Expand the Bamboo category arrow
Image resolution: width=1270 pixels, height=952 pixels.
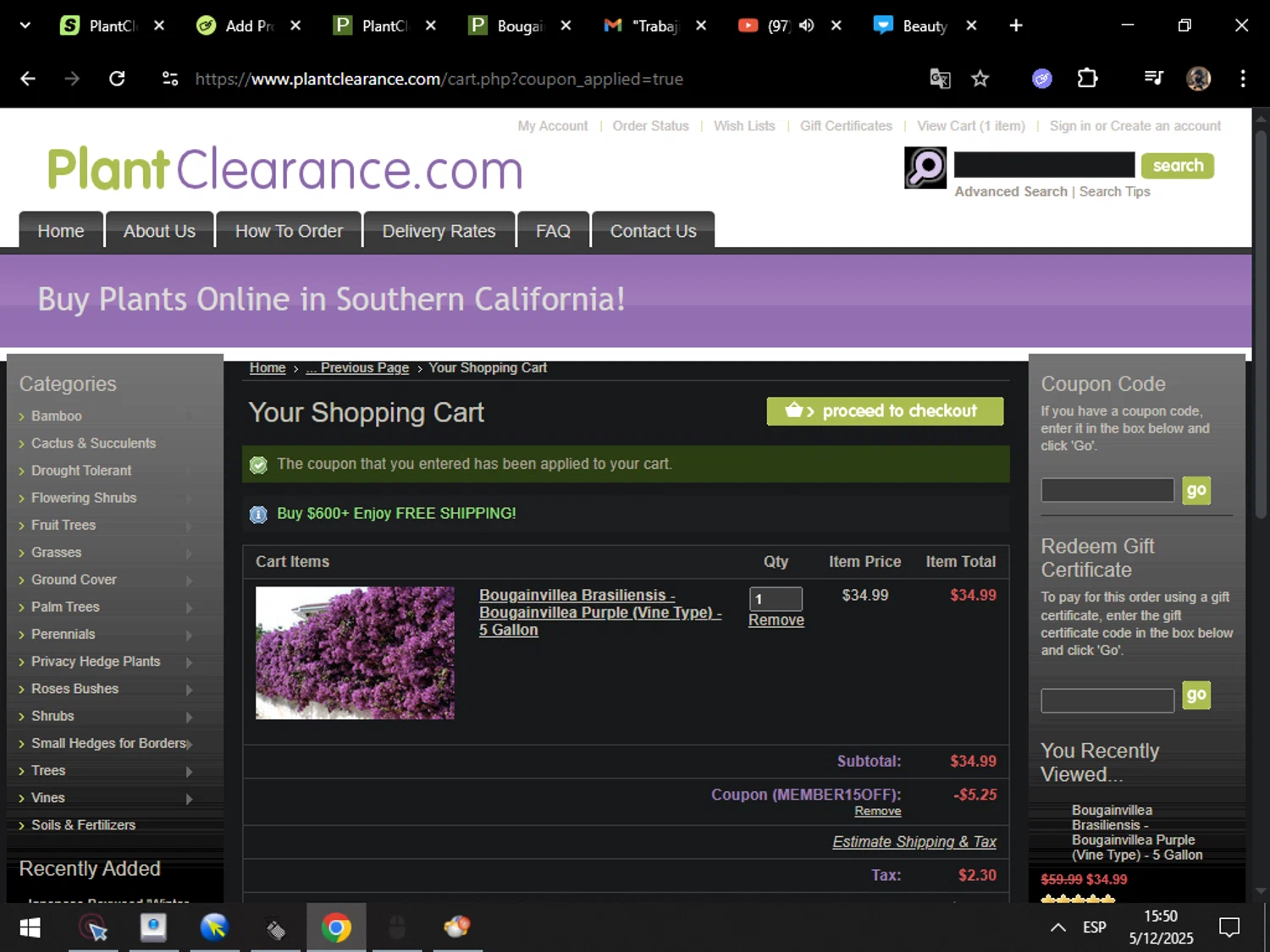(189, 416)
